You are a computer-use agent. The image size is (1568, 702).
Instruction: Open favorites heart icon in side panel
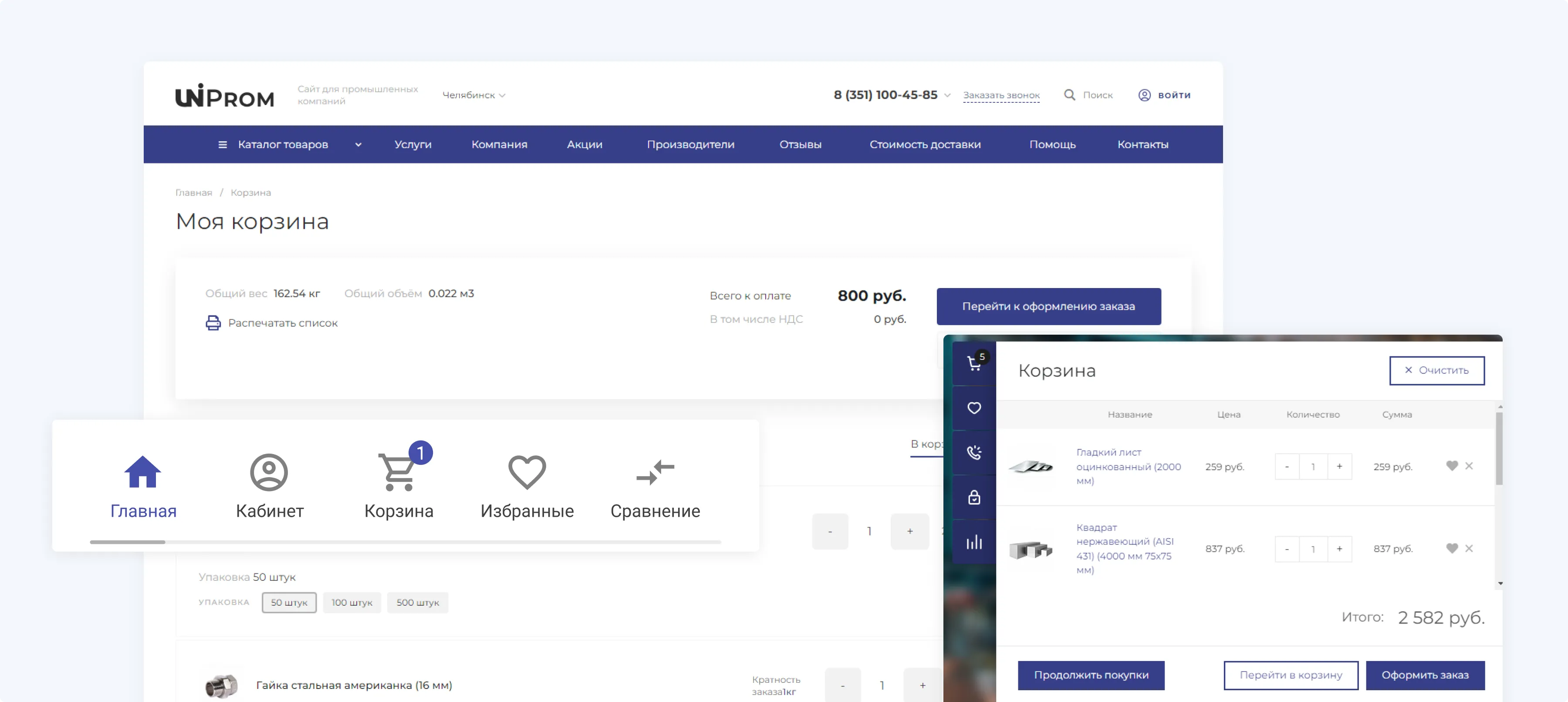pos(974,408)
